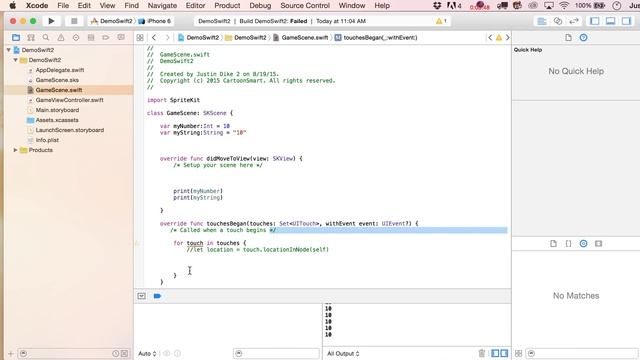Open Main.storyboard
The width and height of the screenshot is (640, 360).
point(57,110)
